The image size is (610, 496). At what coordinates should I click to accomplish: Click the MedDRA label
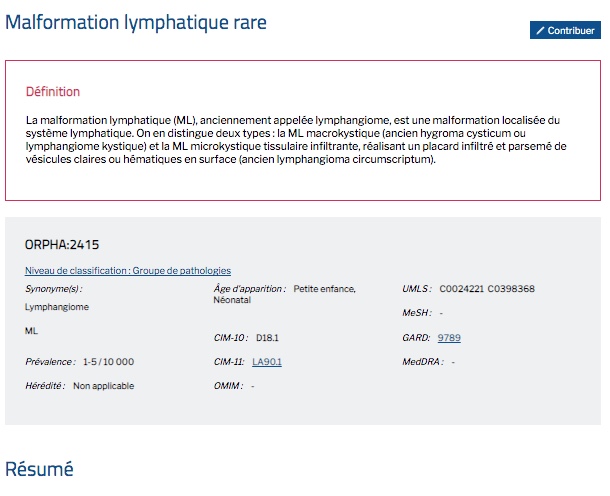[x=423, y=362]
